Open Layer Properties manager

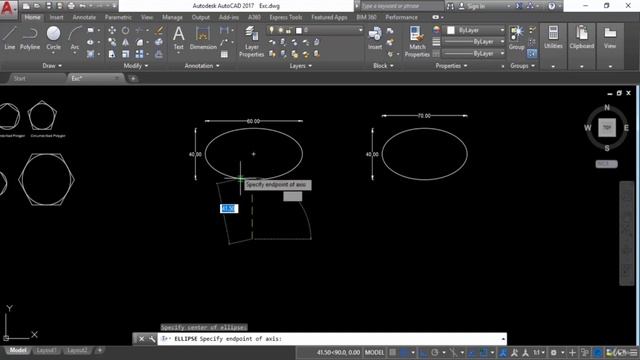coord(251,42)
